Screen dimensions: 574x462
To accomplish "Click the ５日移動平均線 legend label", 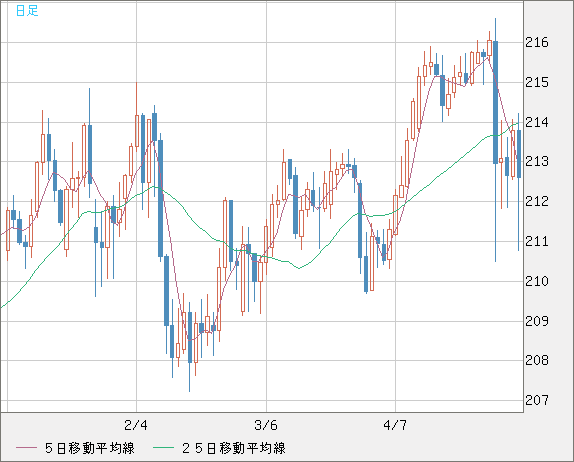I will [x=90, y=448].
